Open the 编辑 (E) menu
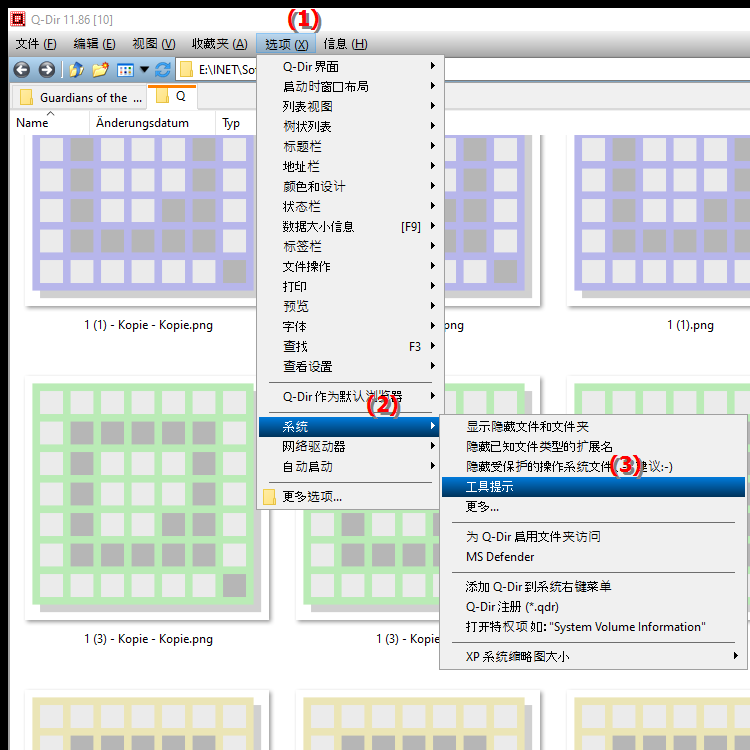Screen dimensions: 750x750 click(94, 44)
